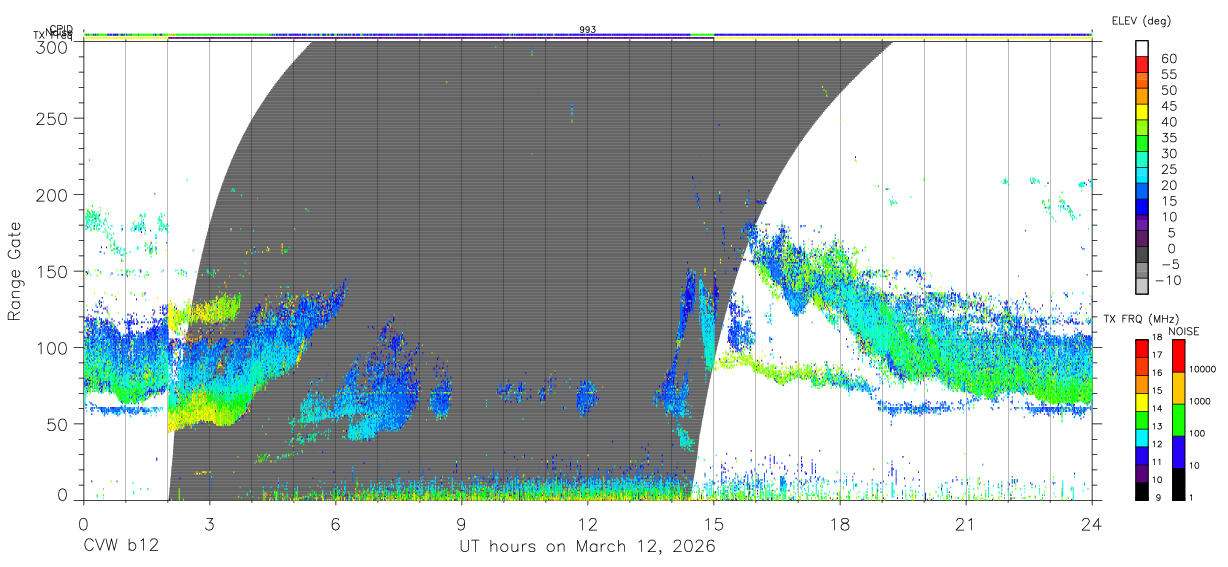Select the green 100–1000 NOISE segment
Viewport: 1228px width, 567px height.
(x=1177, y=420)
